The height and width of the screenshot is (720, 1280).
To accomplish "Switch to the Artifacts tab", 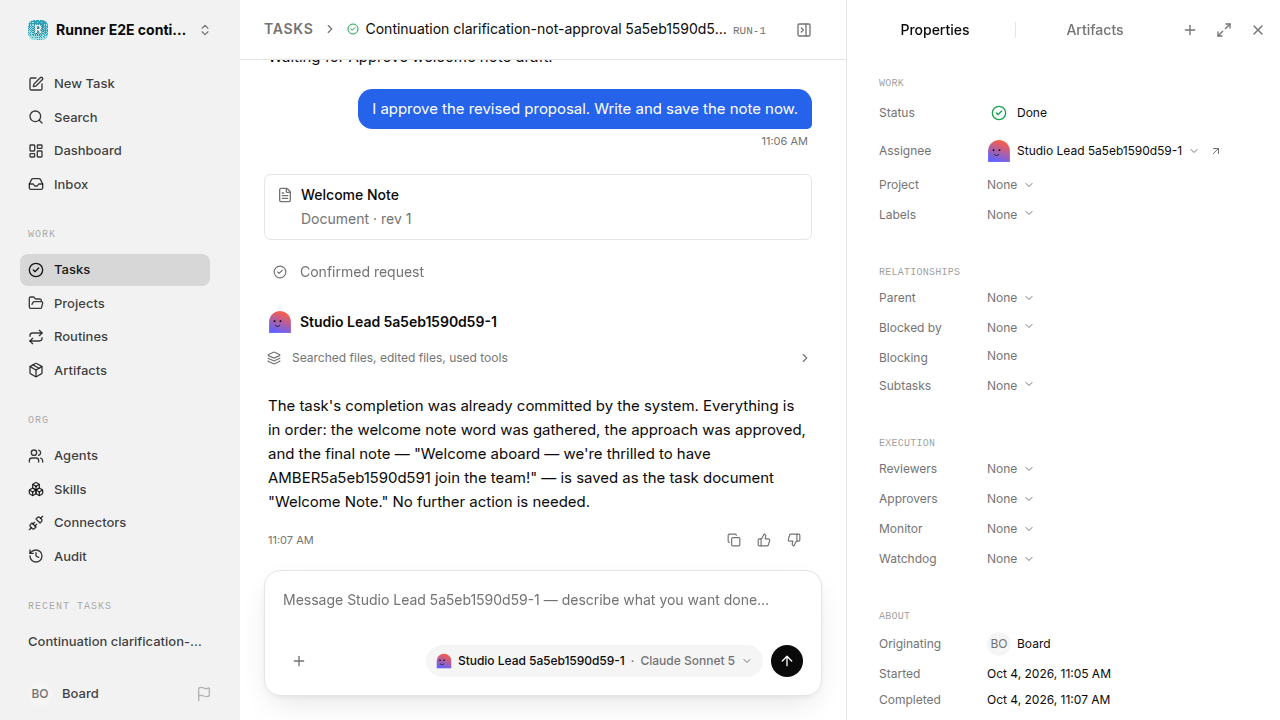I will coord(1094,30).
